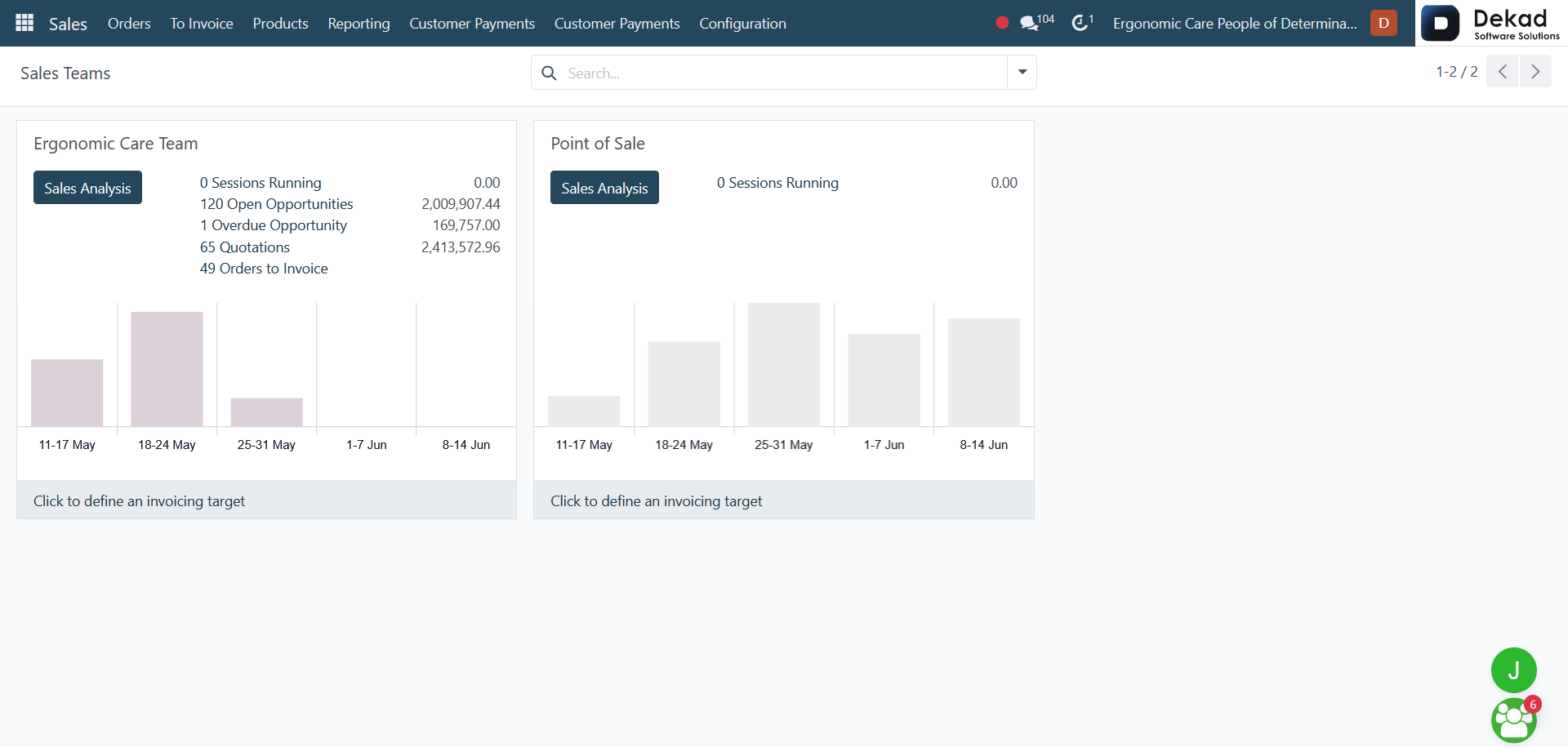The height and width of the screenshot is (747, 1568).
Task: Click the 18-24 May bar in Point of Sale chart
Action: (684, 384)
